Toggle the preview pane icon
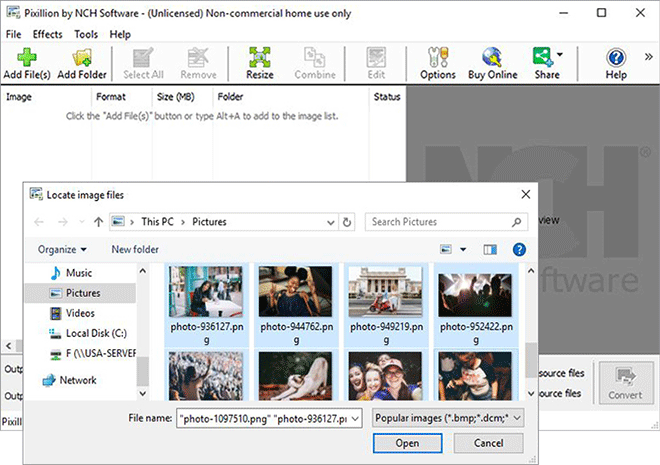The width and height of the screenshot is (660, 465). (x=490, y=249)
